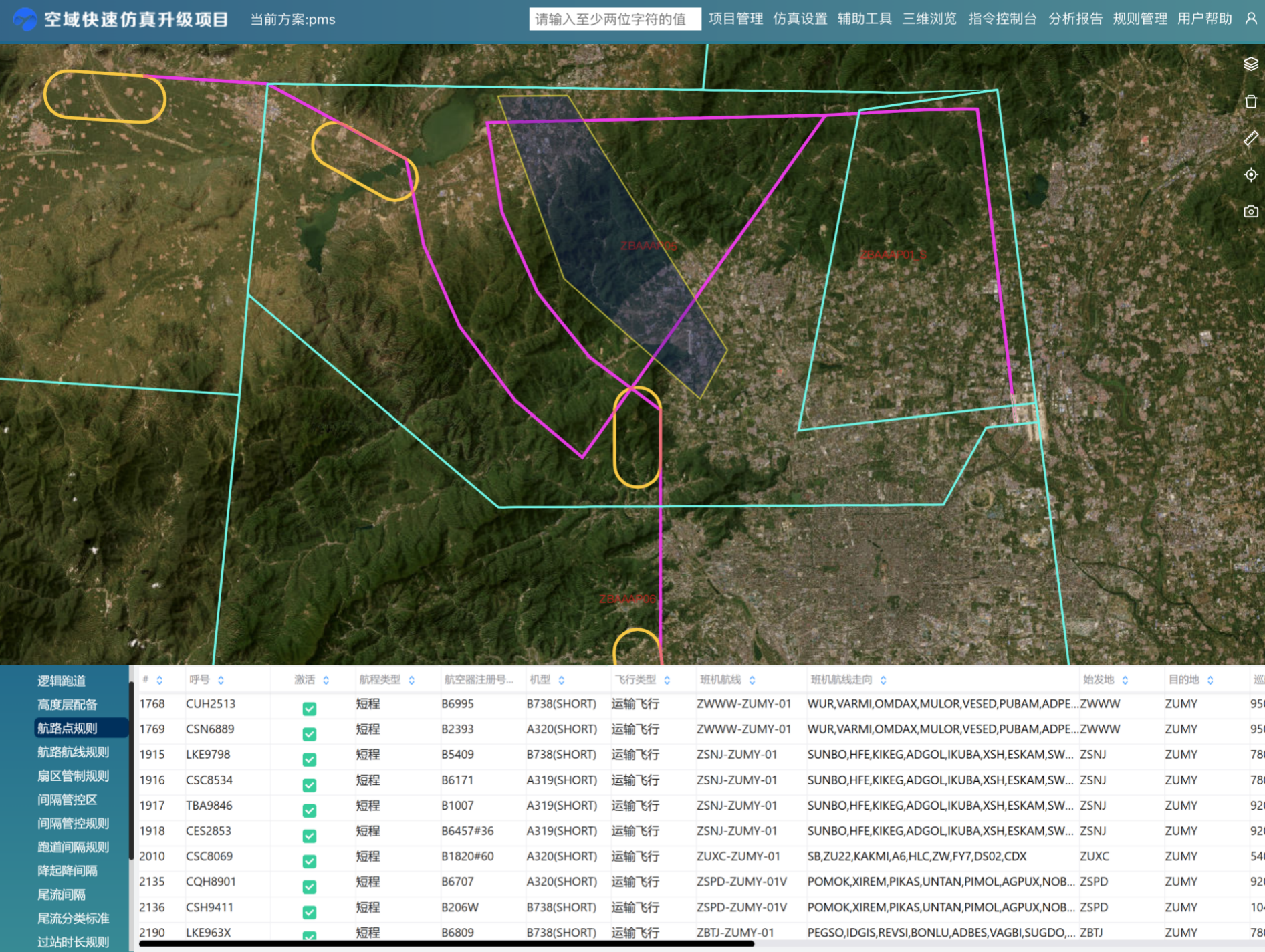Open the 机型 column sort dropdown
This screenshot has height=952, width=1265.
point(561,680)
